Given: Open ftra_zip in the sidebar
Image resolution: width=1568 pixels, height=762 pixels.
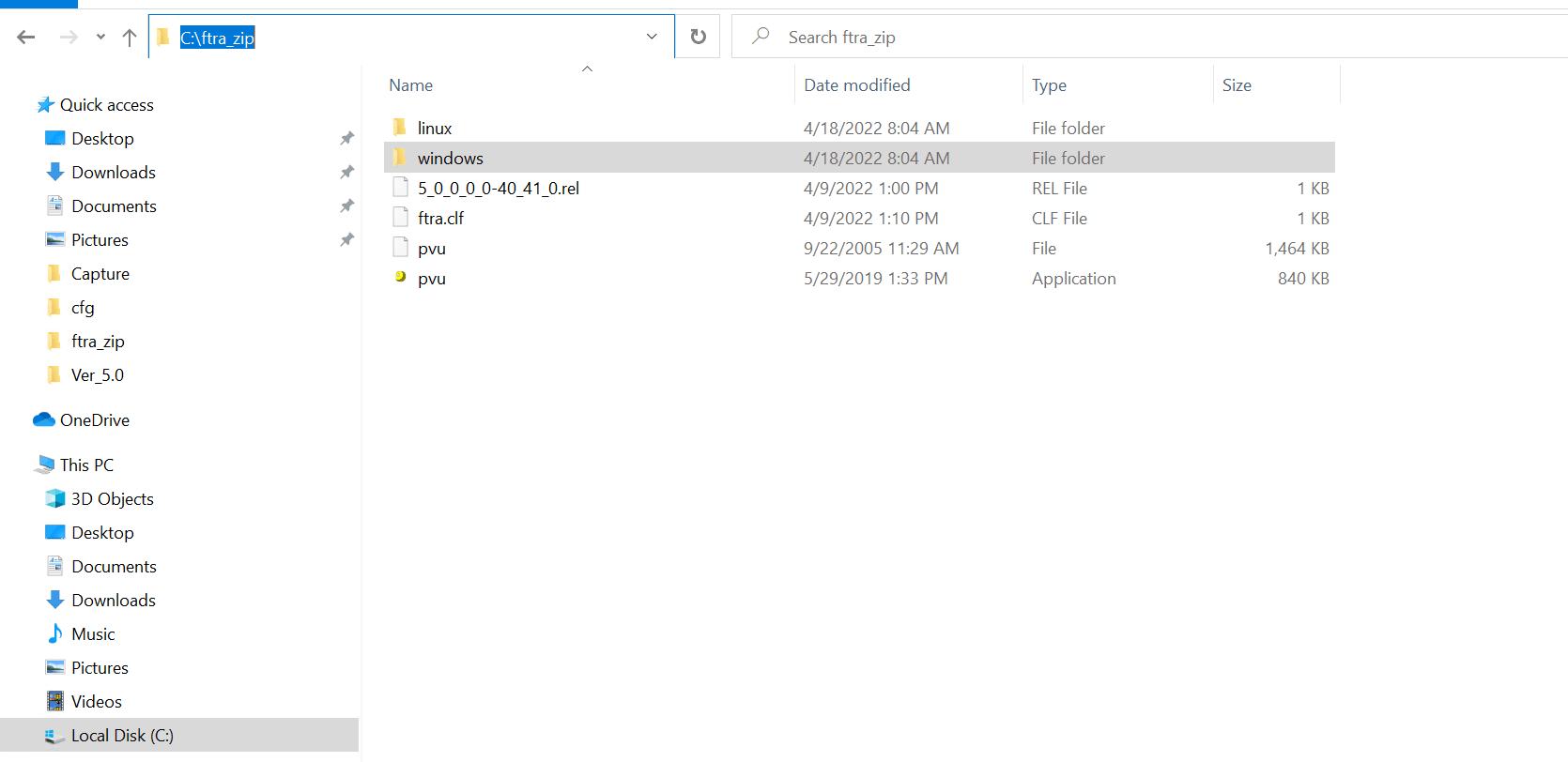Looking at the screenshot, I should point(98,342).
